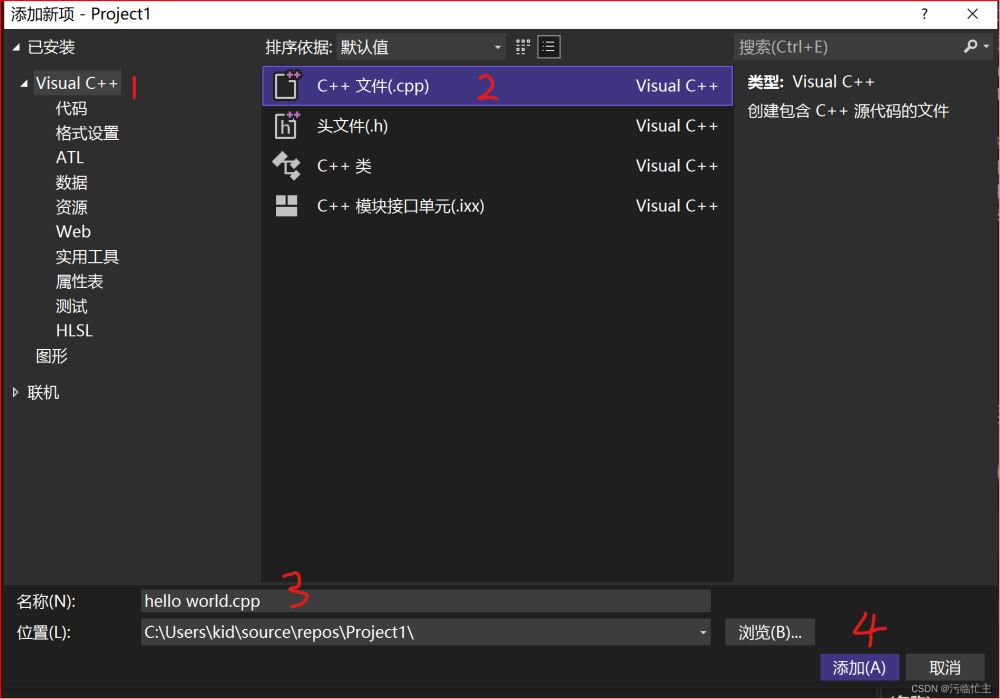Open the sort-by dropdown showing 默认值
The image size is (1000, 699).
coord(421,47)
